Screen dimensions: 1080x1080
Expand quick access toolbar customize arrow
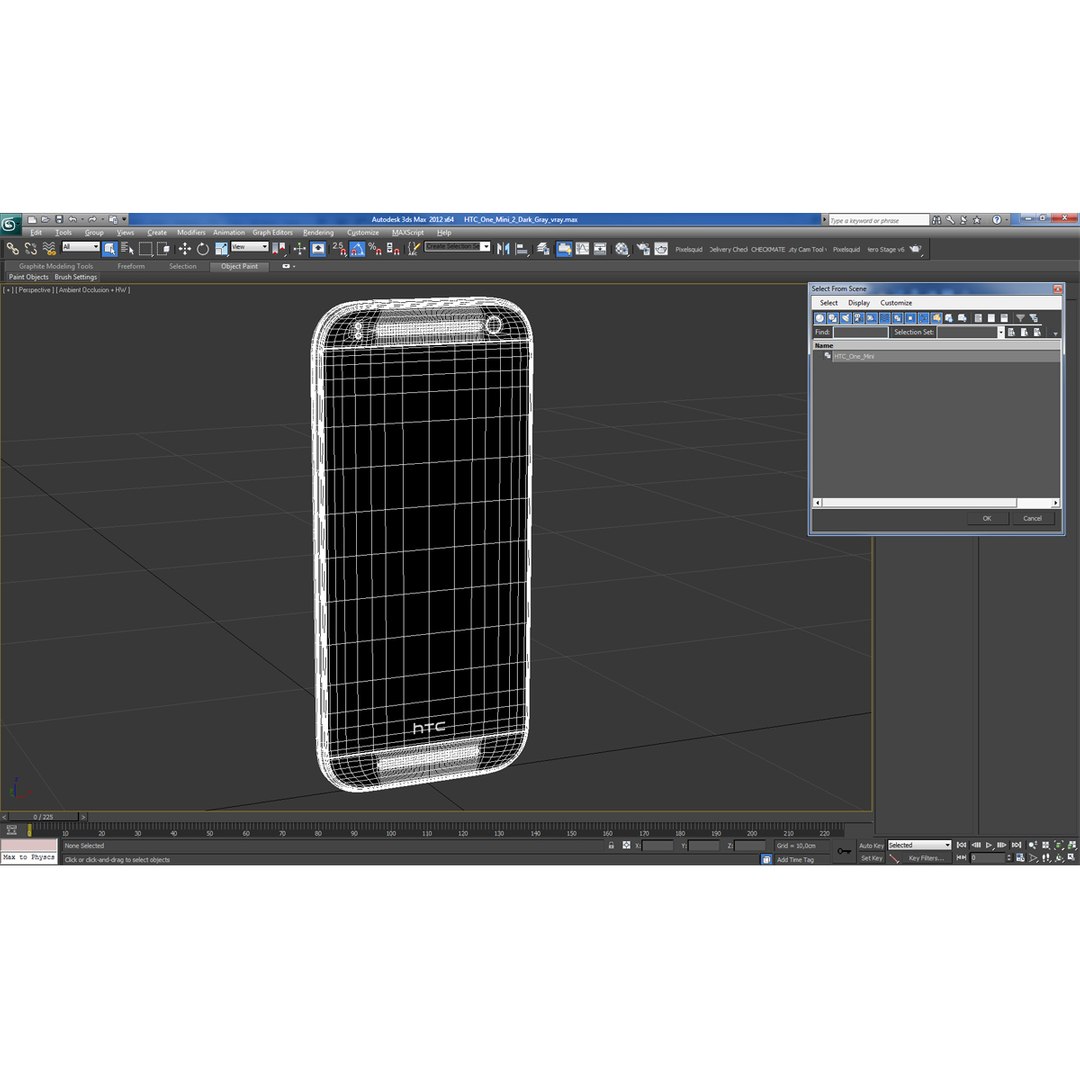[x=125, y=220]
